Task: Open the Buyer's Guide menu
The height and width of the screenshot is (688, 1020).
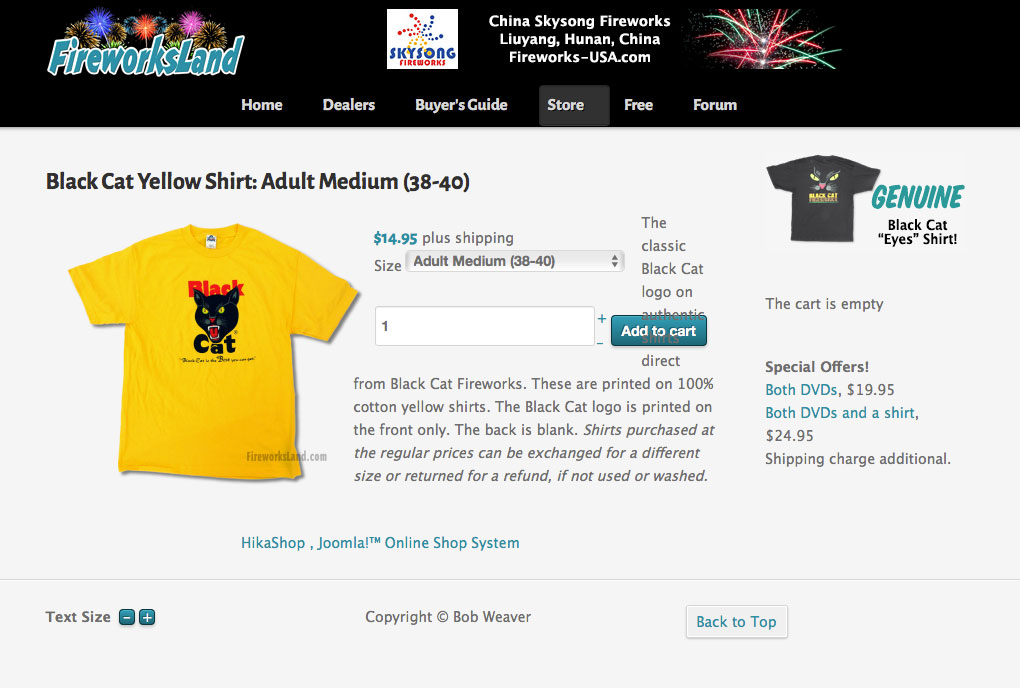Action: coord(461,105)
